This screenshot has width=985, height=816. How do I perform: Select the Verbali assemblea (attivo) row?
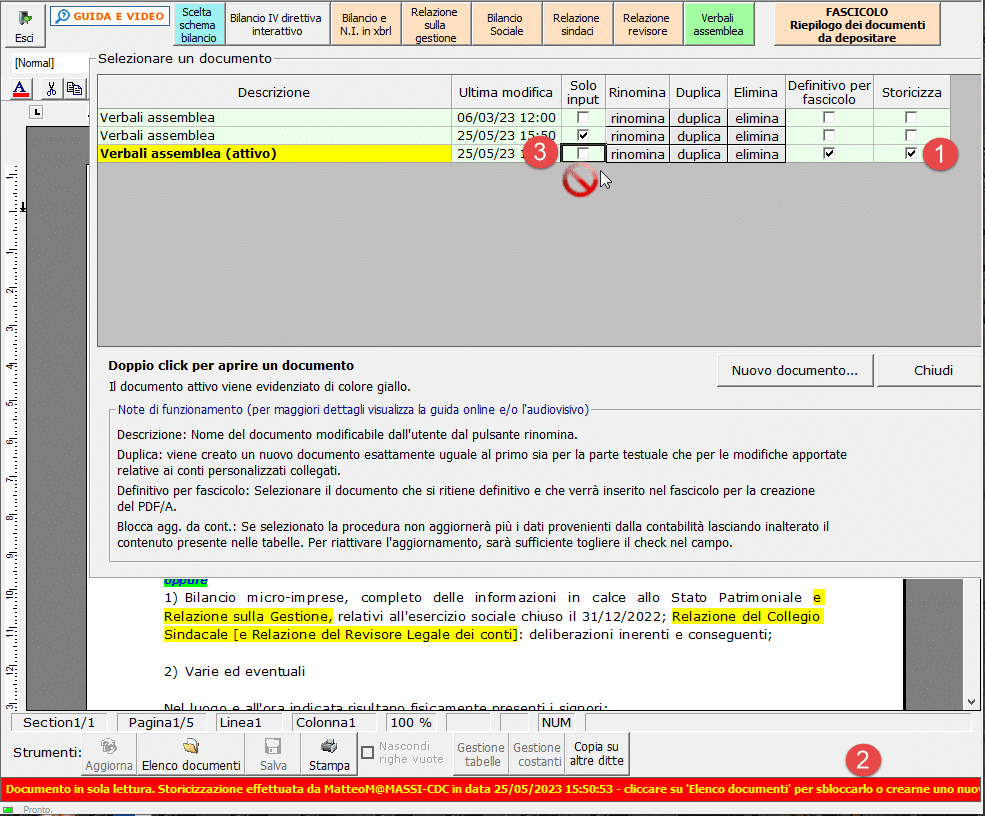tap(274, 153)
